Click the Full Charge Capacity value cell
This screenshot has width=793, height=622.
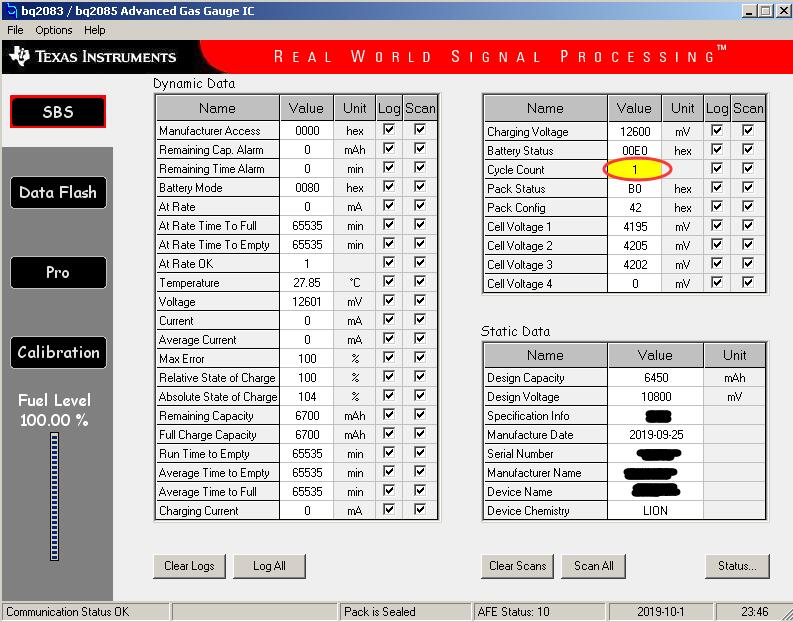[x=307, y=435]
